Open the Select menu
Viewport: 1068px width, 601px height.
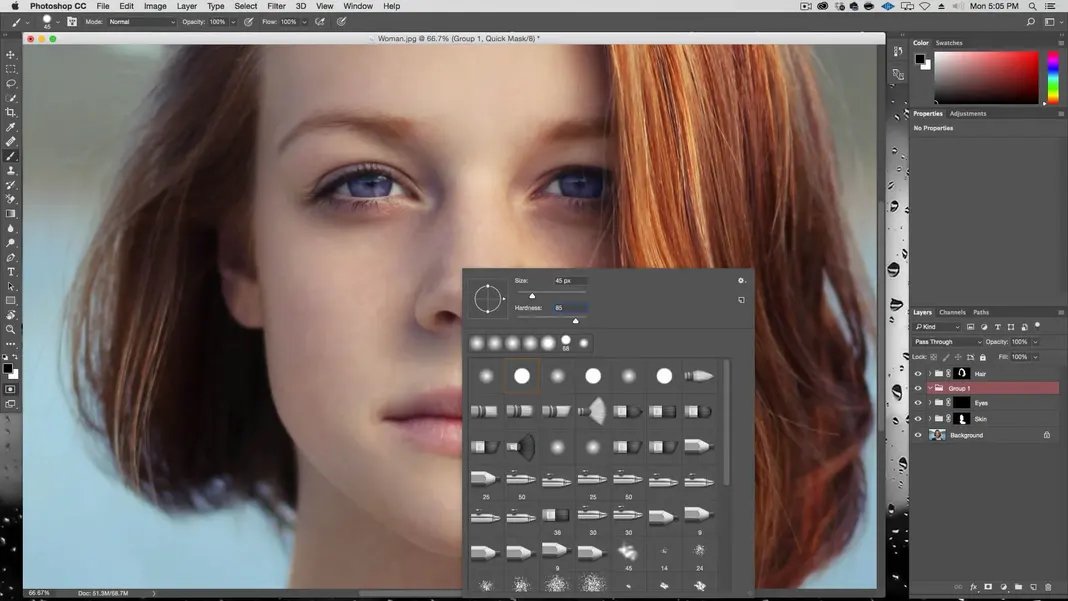click(x=245, y=6)
